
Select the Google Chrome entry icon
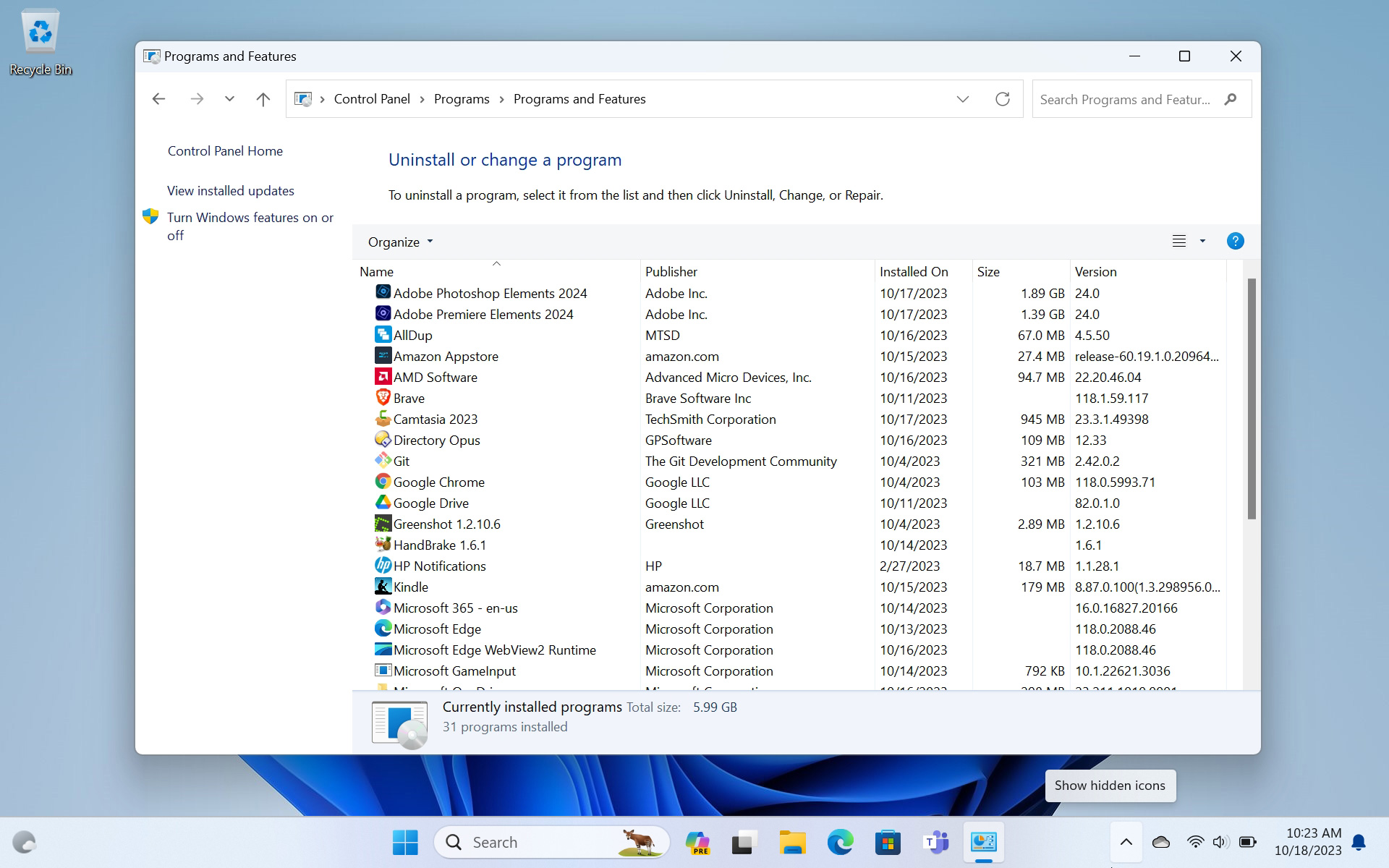point(383,482)
